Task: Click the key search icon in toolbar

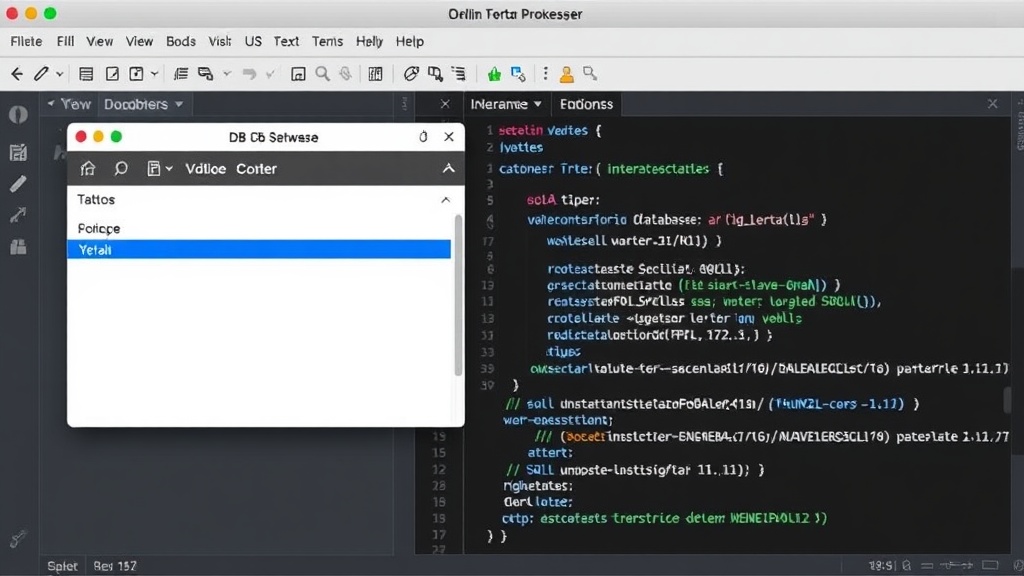Action: tap(590, 73)
